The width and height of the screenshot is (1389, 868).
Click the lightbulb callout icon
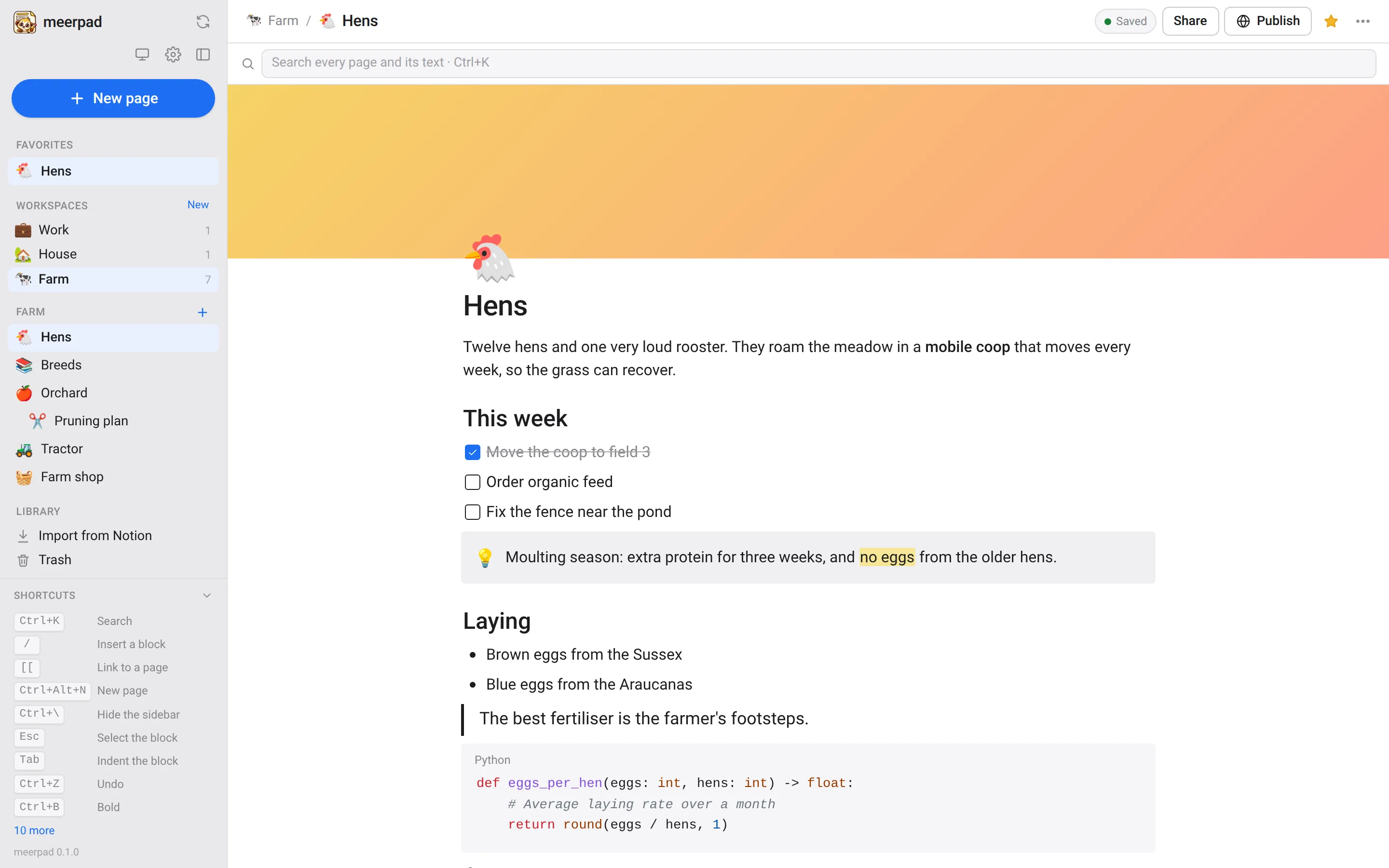pos(484,557)
